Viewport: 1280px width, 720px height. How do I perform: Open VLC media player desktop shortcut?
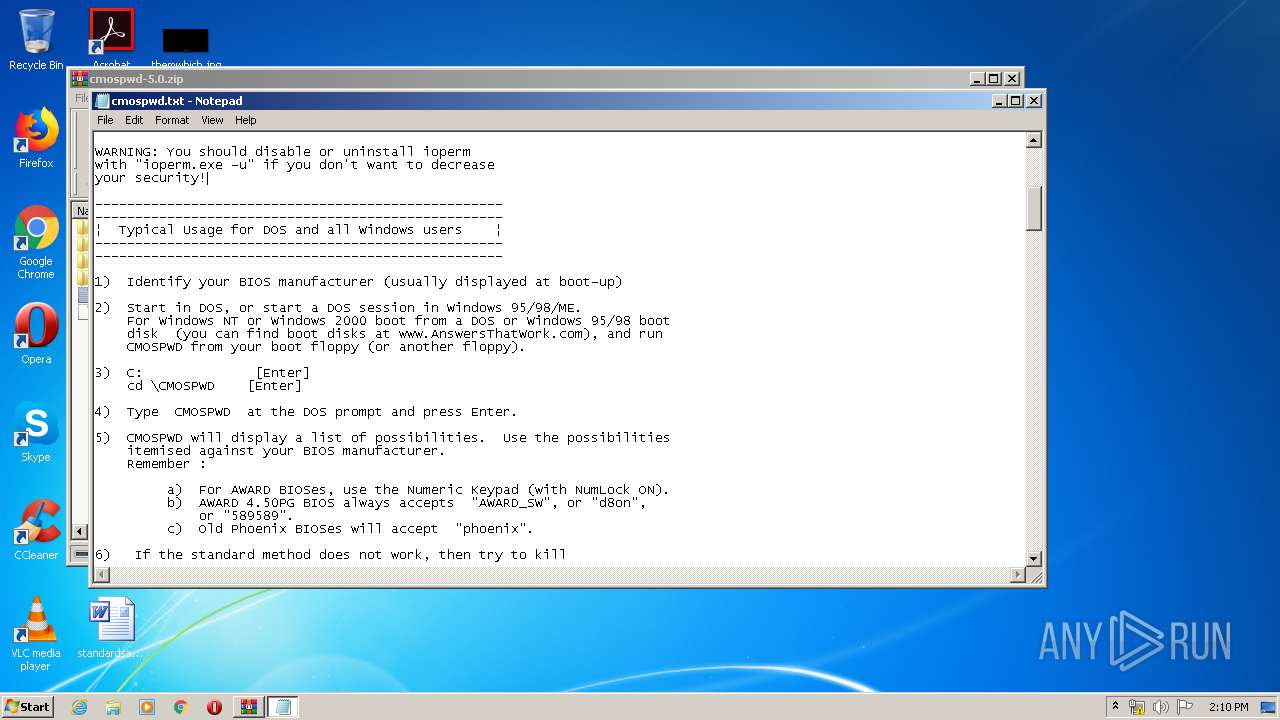point(36,633)
